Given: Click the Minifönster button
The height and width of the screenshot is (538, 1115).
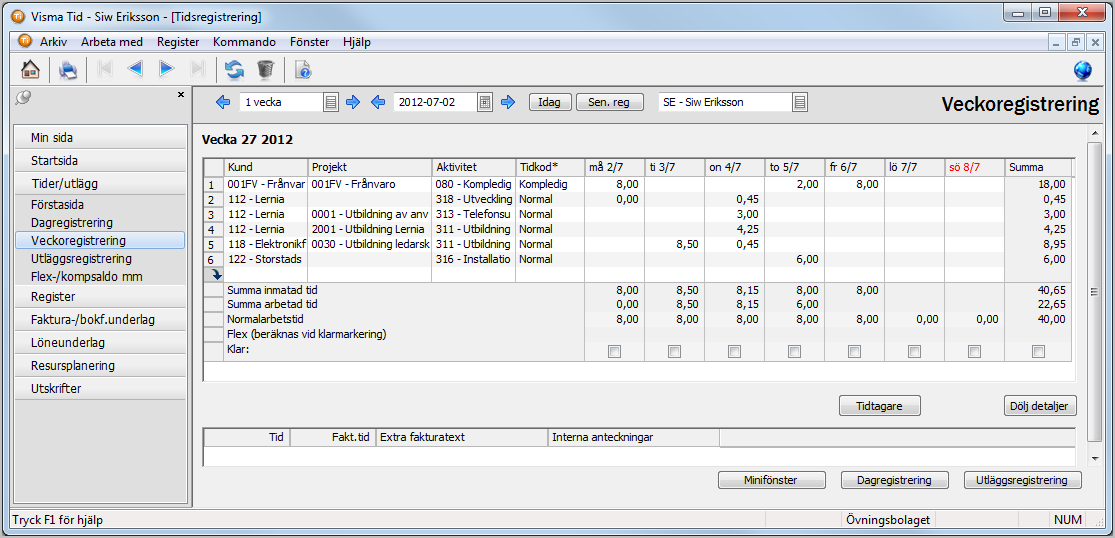Looking at the screenshot, I should tap(772, 480).
